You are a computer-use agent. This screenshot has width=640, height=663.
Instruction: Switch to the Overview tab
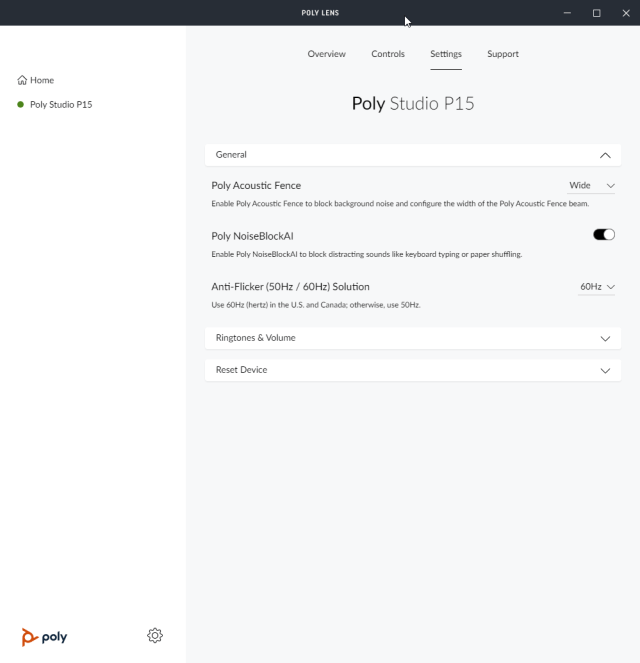(326, 54)
